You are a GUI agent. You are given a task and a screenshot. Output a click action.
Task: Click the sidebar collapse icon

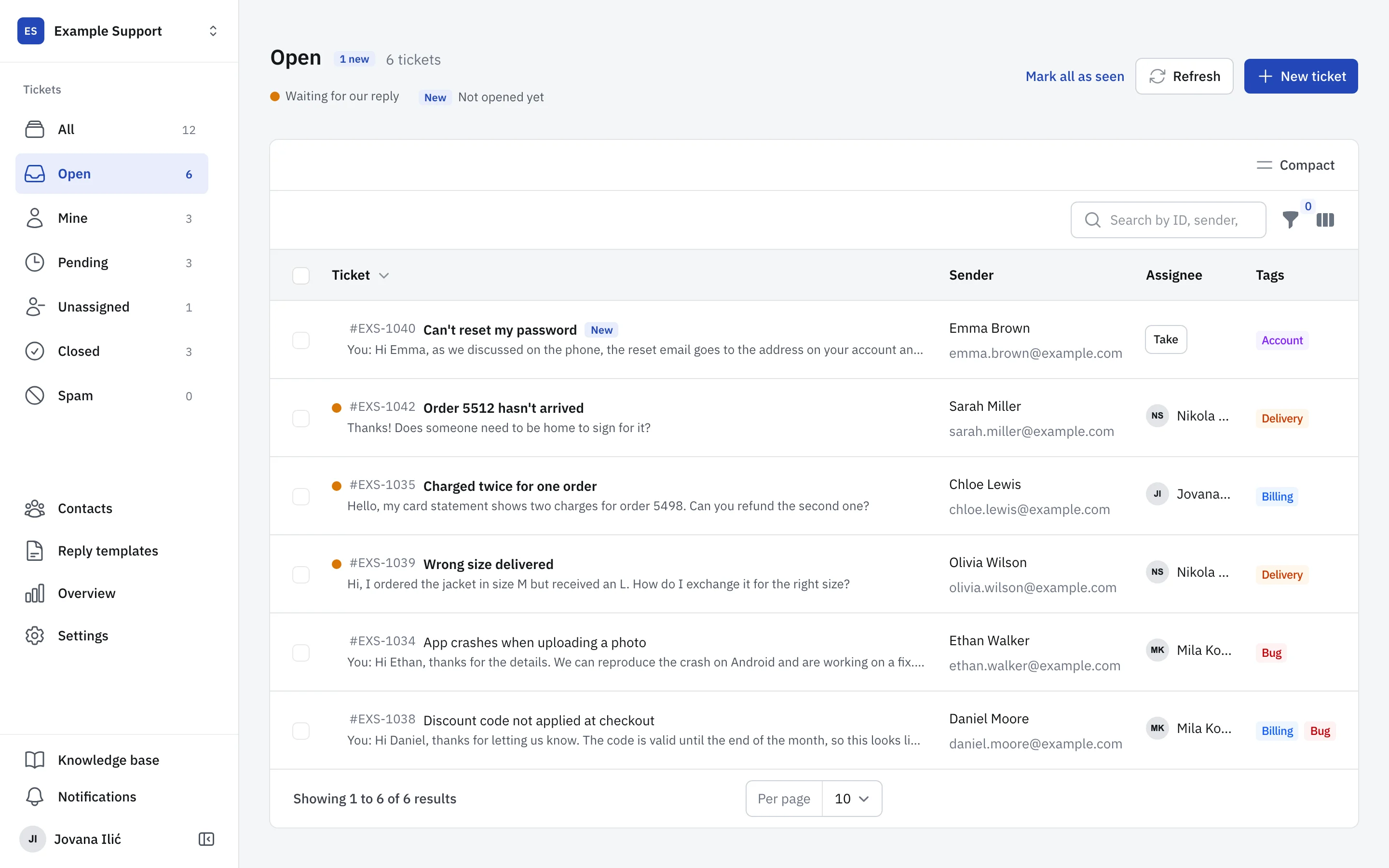pyautogui.click(x=206, y=839)
